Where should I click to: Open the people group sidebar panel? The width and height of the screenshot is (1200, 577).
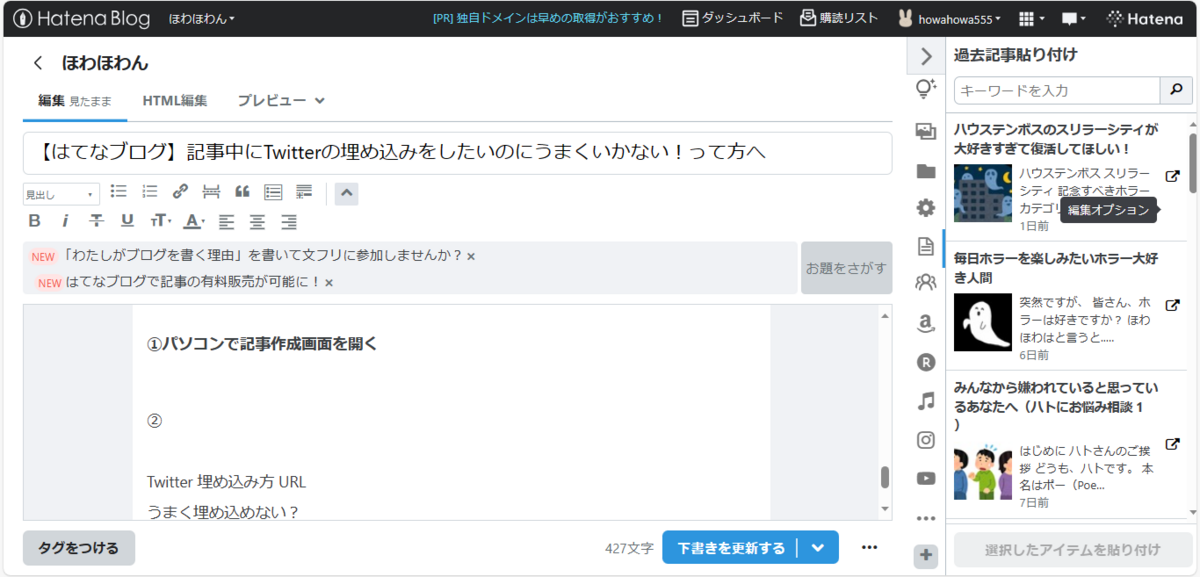pyautogui.click(x=926, y=283)
